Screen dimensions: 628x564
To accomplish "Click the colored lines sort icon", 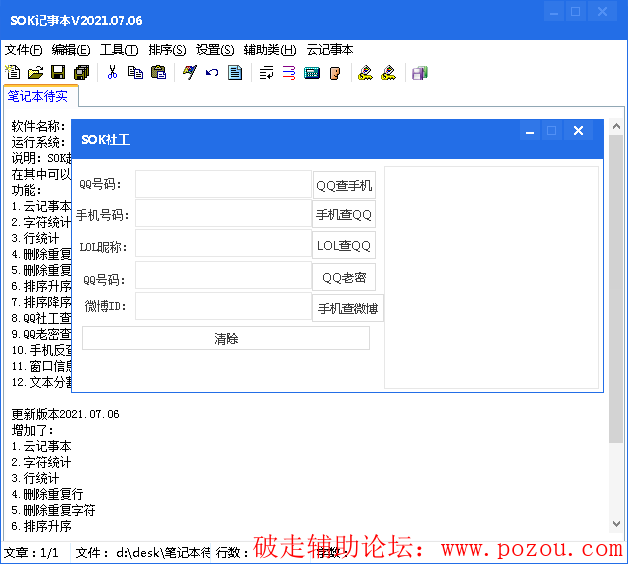I will [x=289, y=73].
